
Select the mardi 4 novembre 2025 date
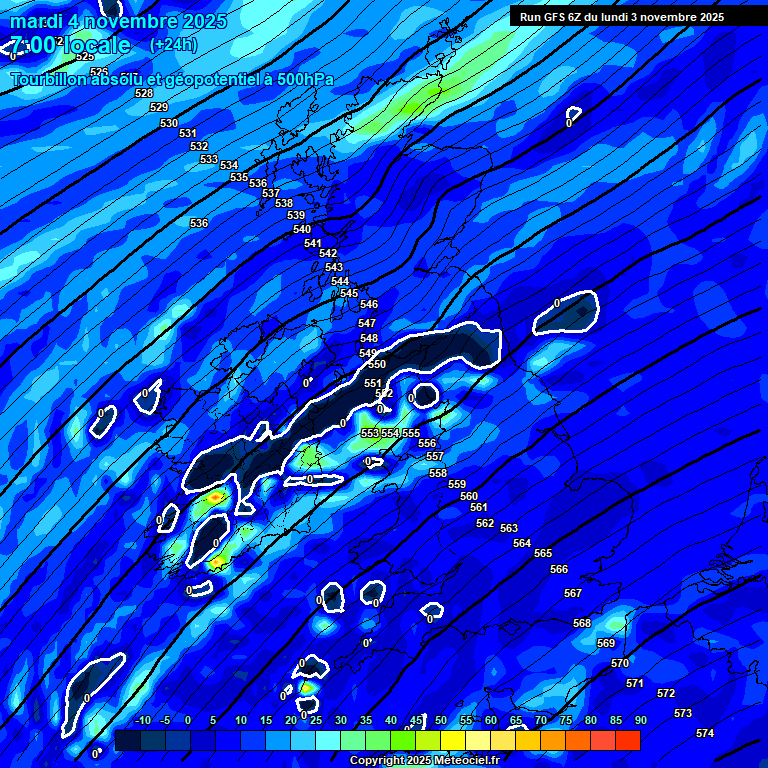(x=118, y=21)
